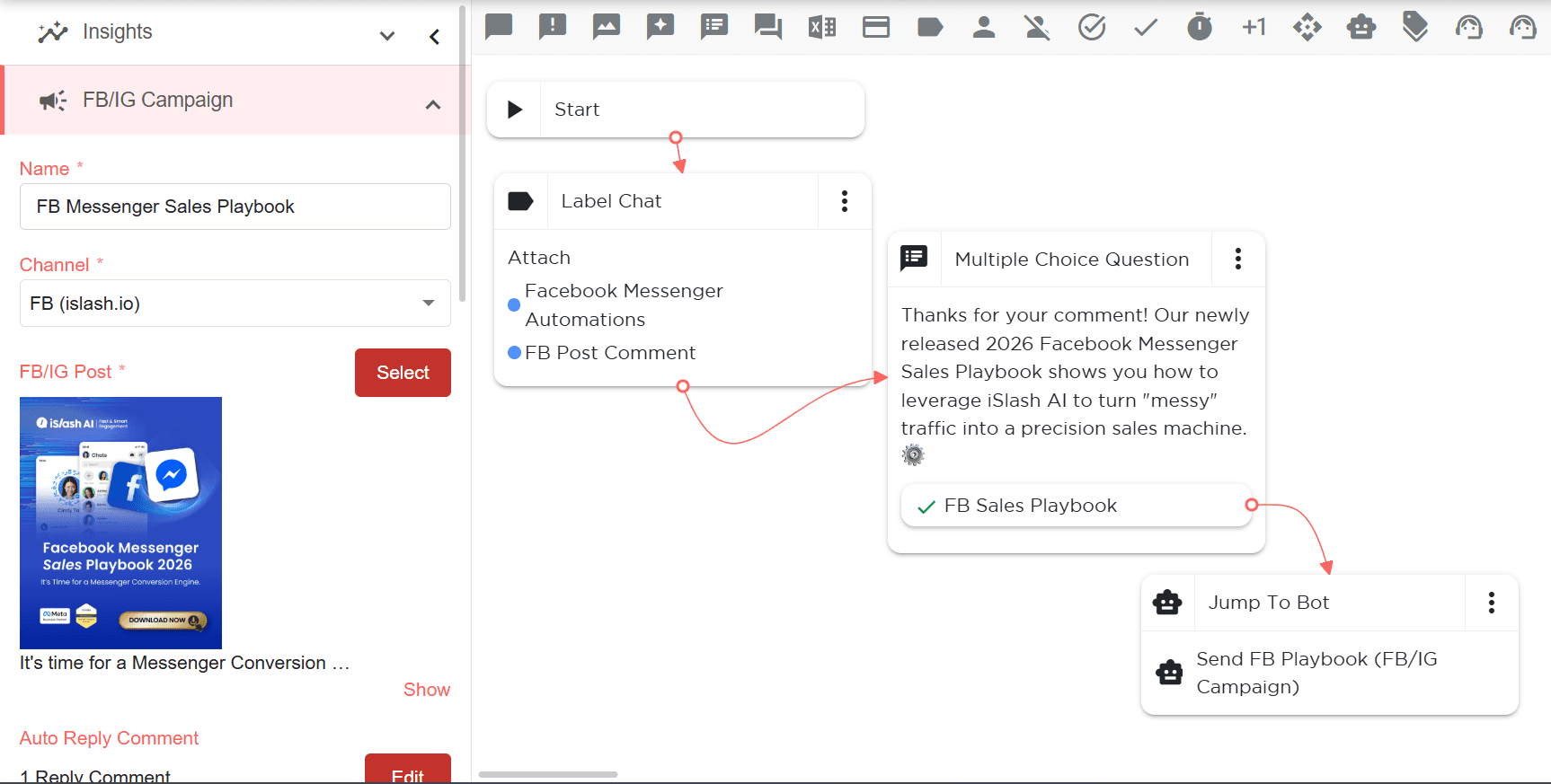Click the left panel vertical scrollbar
The height and width of the screenshot is (784, 1551).
coord(463,153)
